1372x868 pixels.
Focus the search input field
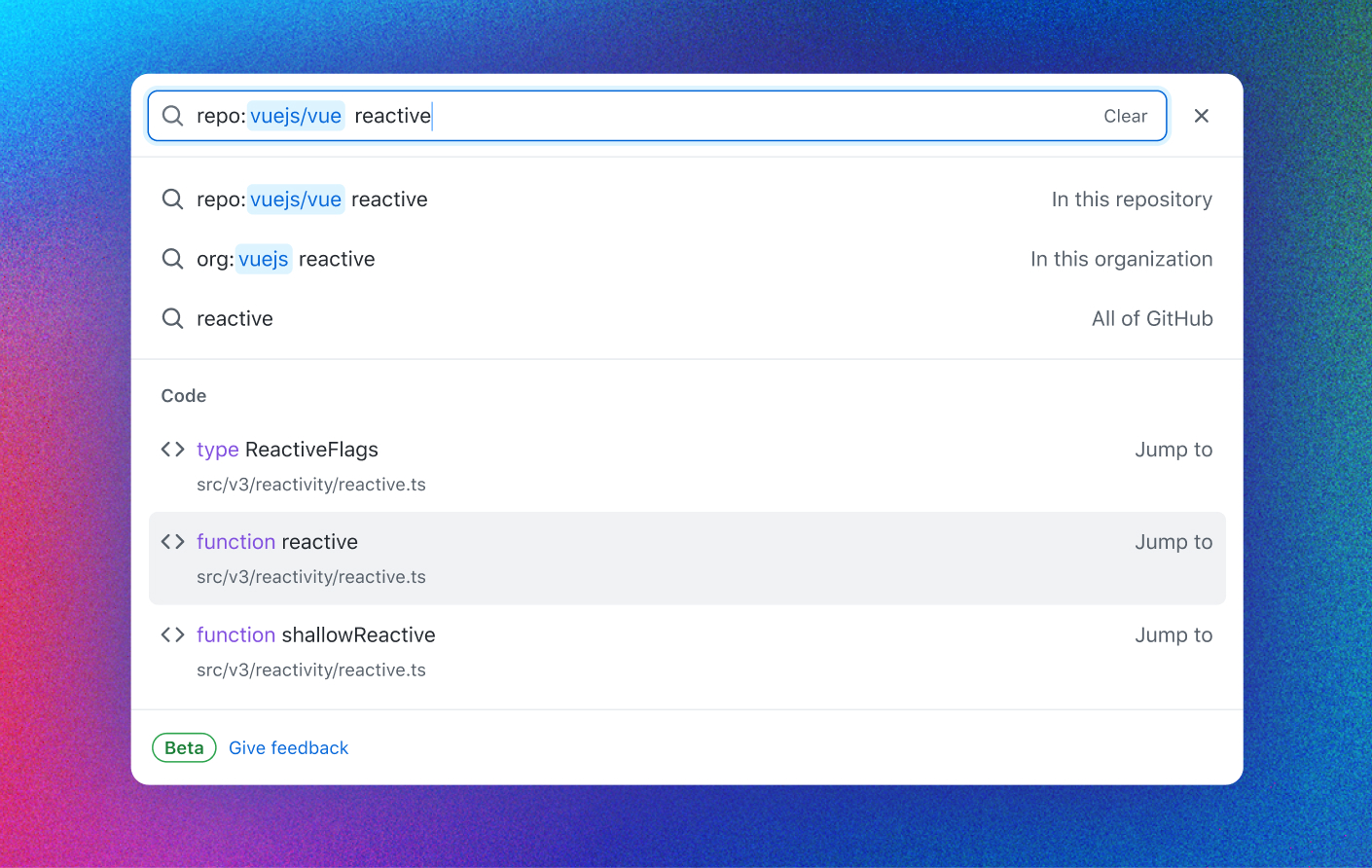click(x=657, y=116)
